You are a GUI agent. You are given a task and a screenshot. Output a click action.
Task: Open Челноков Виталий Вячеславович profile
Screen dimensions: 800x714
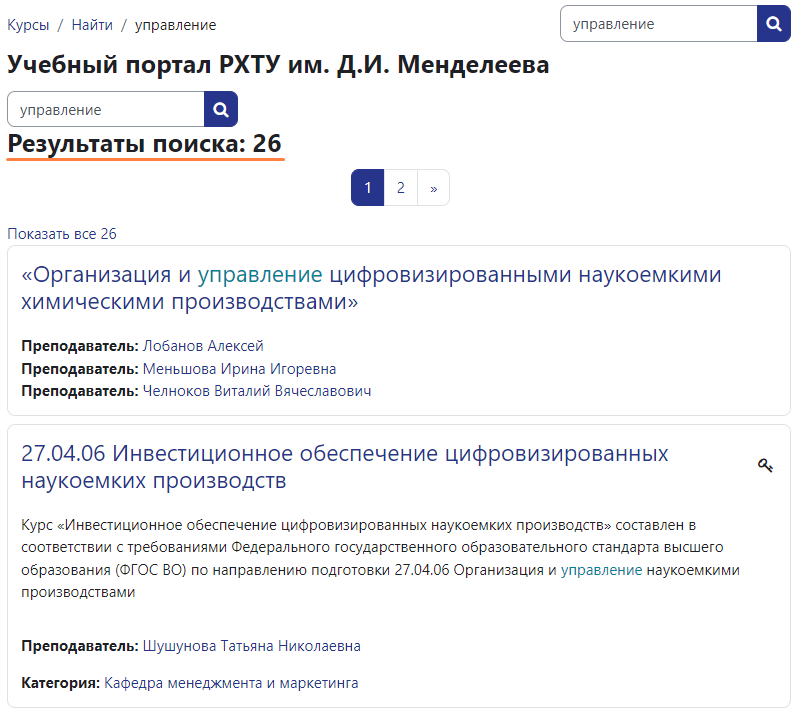point(257,391)
